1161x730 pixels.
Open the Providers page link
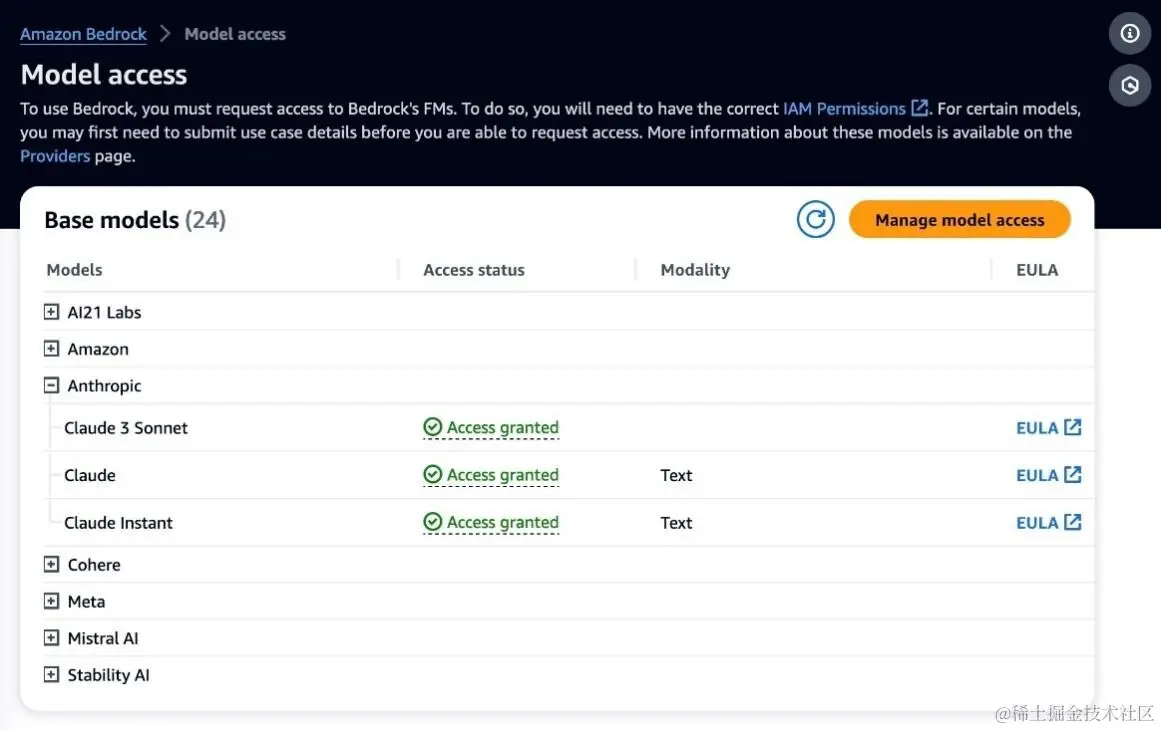[x=55, y=156]
